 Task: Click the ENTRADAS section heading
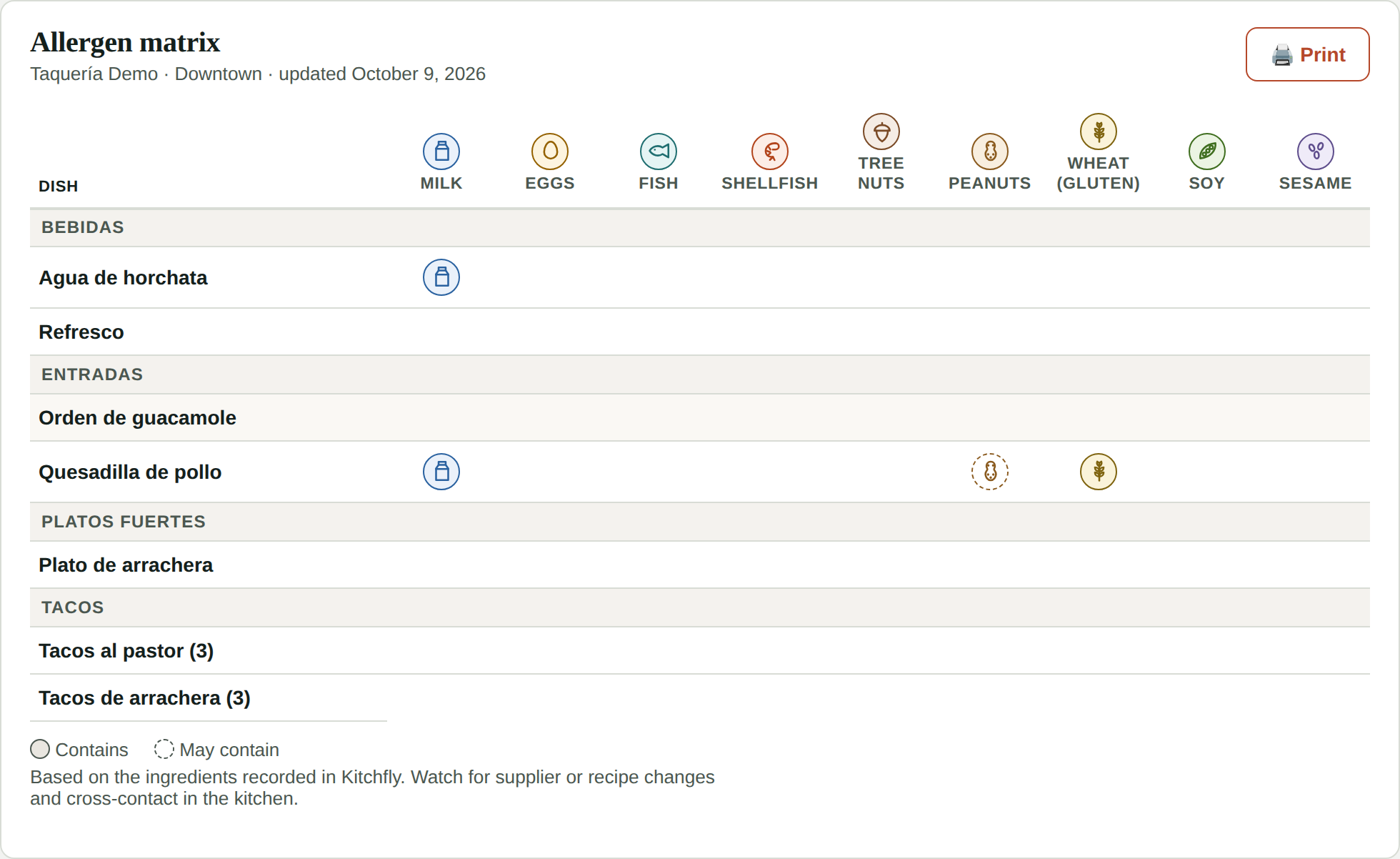(92, 374)
